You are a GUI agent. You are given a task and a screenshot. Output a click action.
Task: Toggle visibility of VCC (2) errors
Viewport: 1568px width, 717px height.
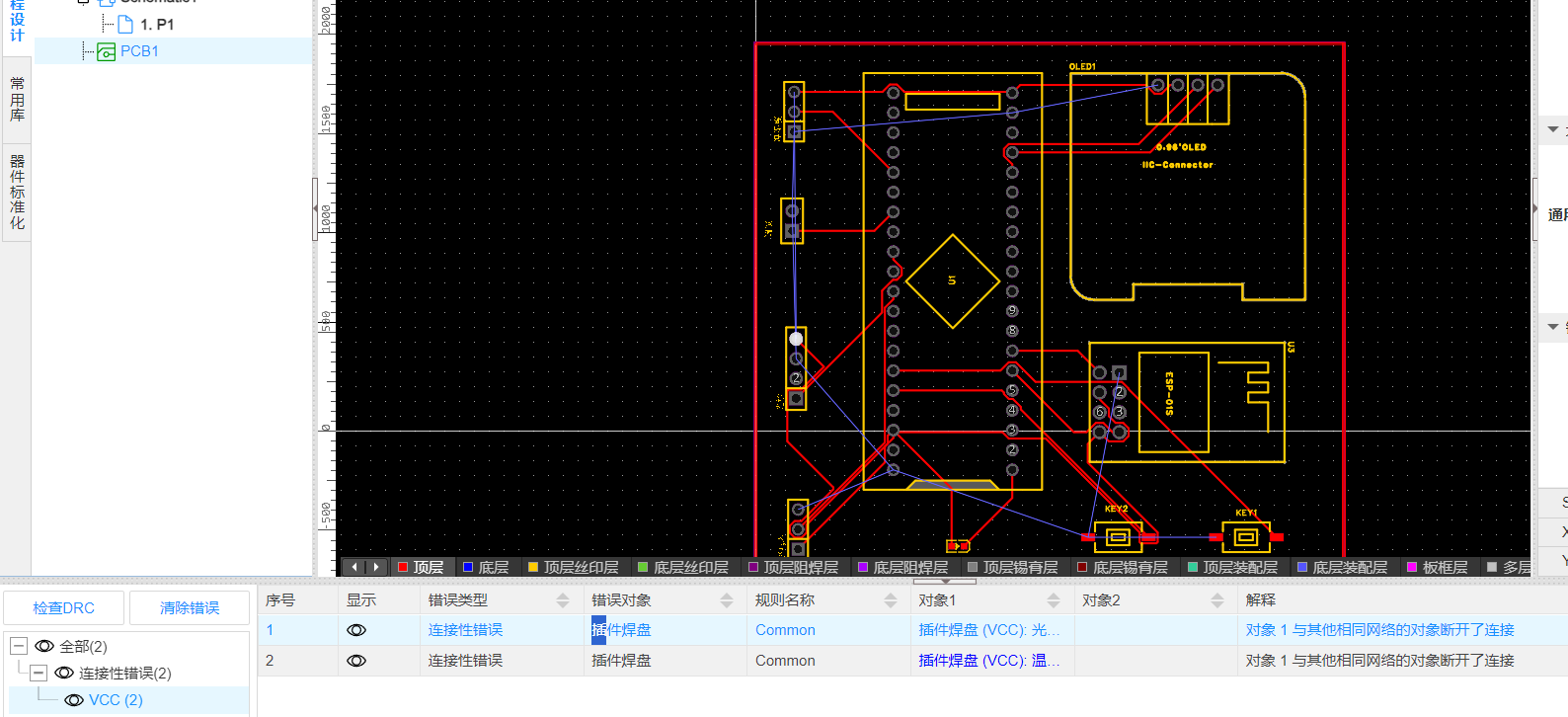[x=74, y=700]
